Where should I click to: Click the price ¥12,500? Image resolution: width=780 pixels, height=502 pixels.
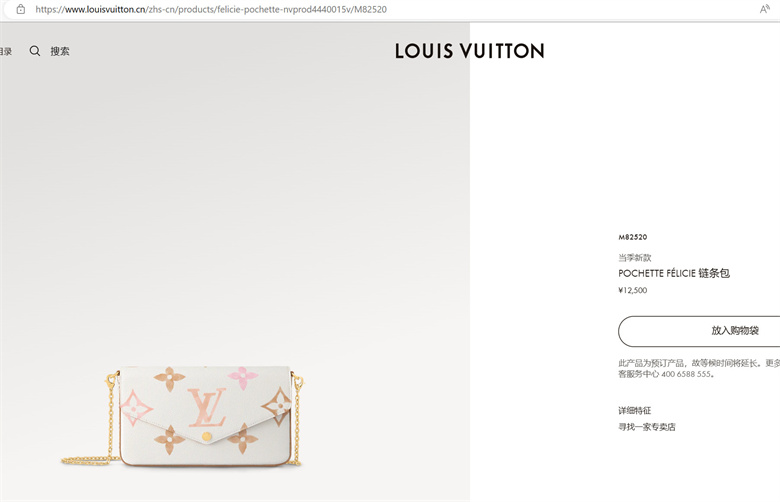tap(633, 290)
